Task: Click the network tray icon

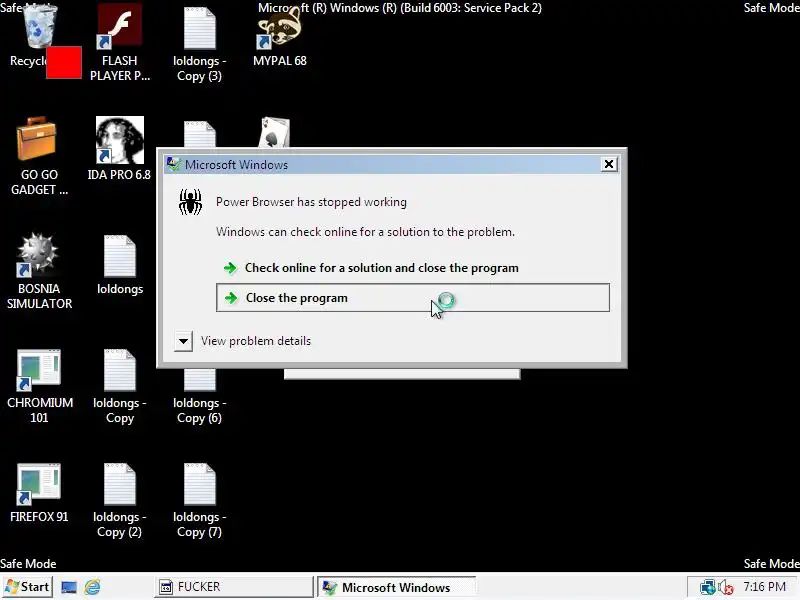Action: (708, 587)
